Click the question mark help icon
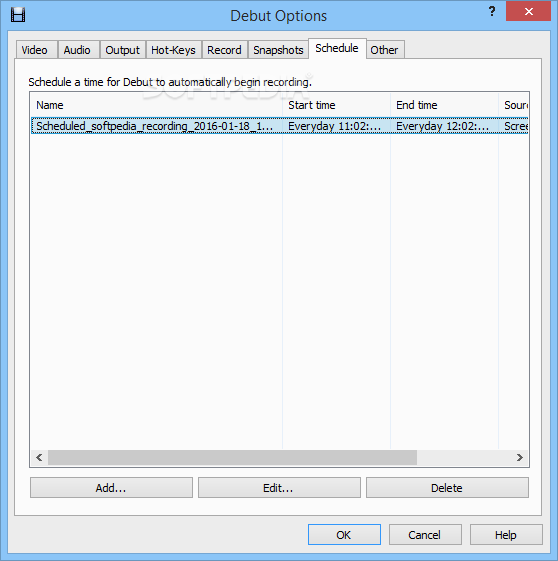Viewport: 558px width, 561px height. click(492, 11)
